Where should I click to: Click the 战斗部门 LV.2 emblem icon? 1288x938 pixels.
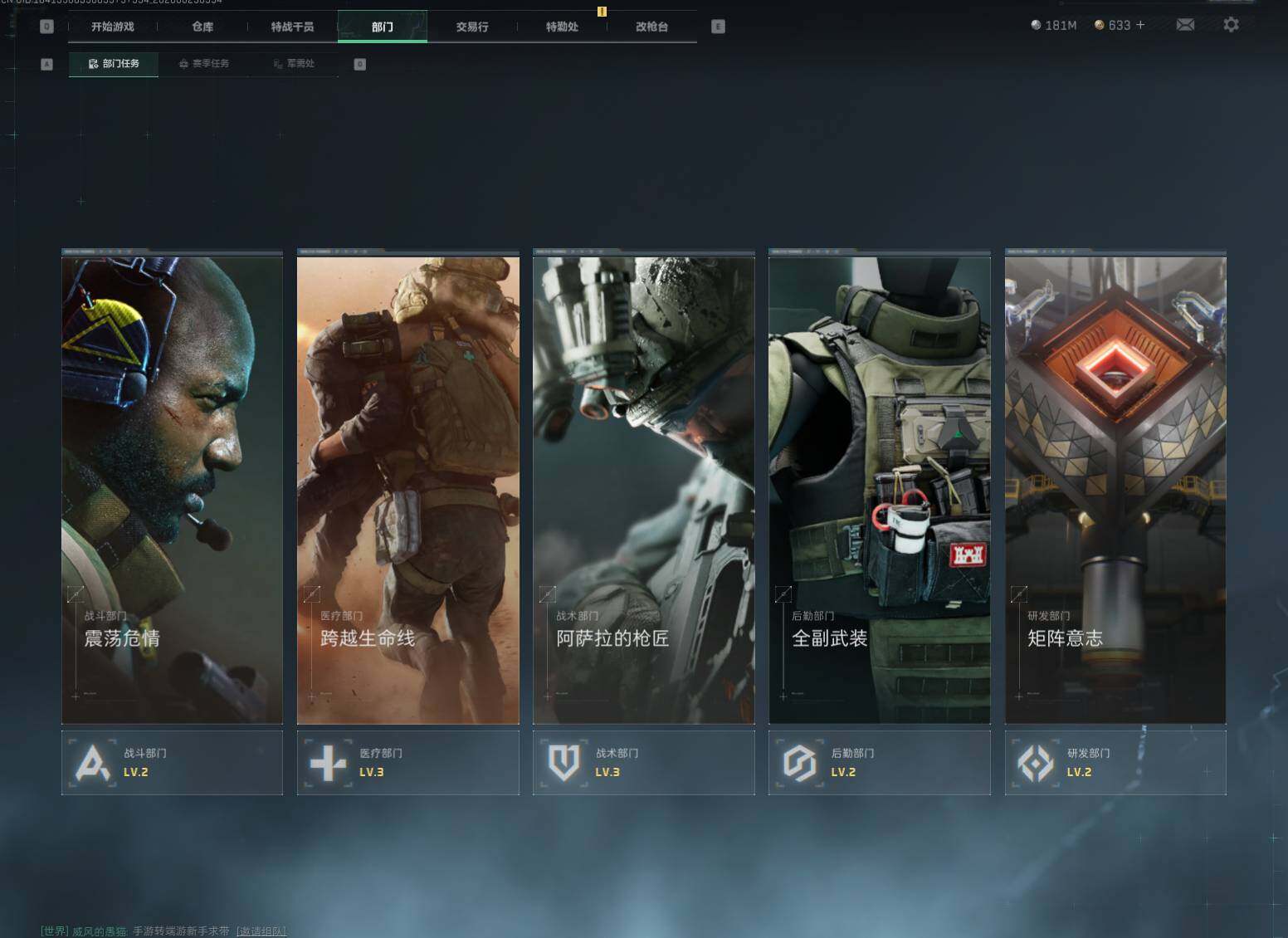pyautogui.click(x=92, y=763)
